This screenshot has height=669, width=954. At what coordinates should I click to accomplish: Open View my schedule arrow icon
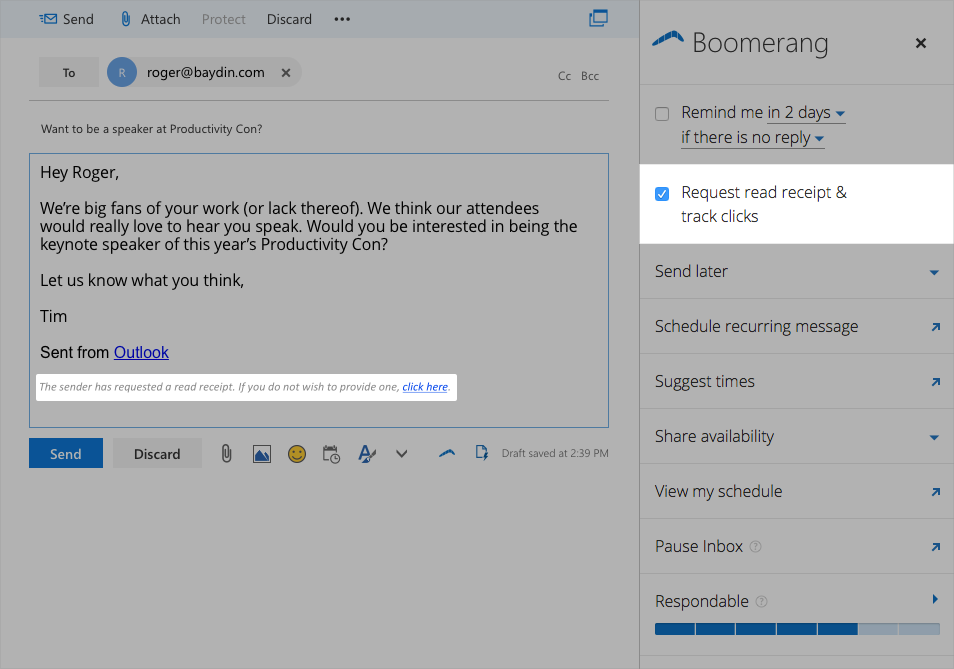tap(936, 491)
